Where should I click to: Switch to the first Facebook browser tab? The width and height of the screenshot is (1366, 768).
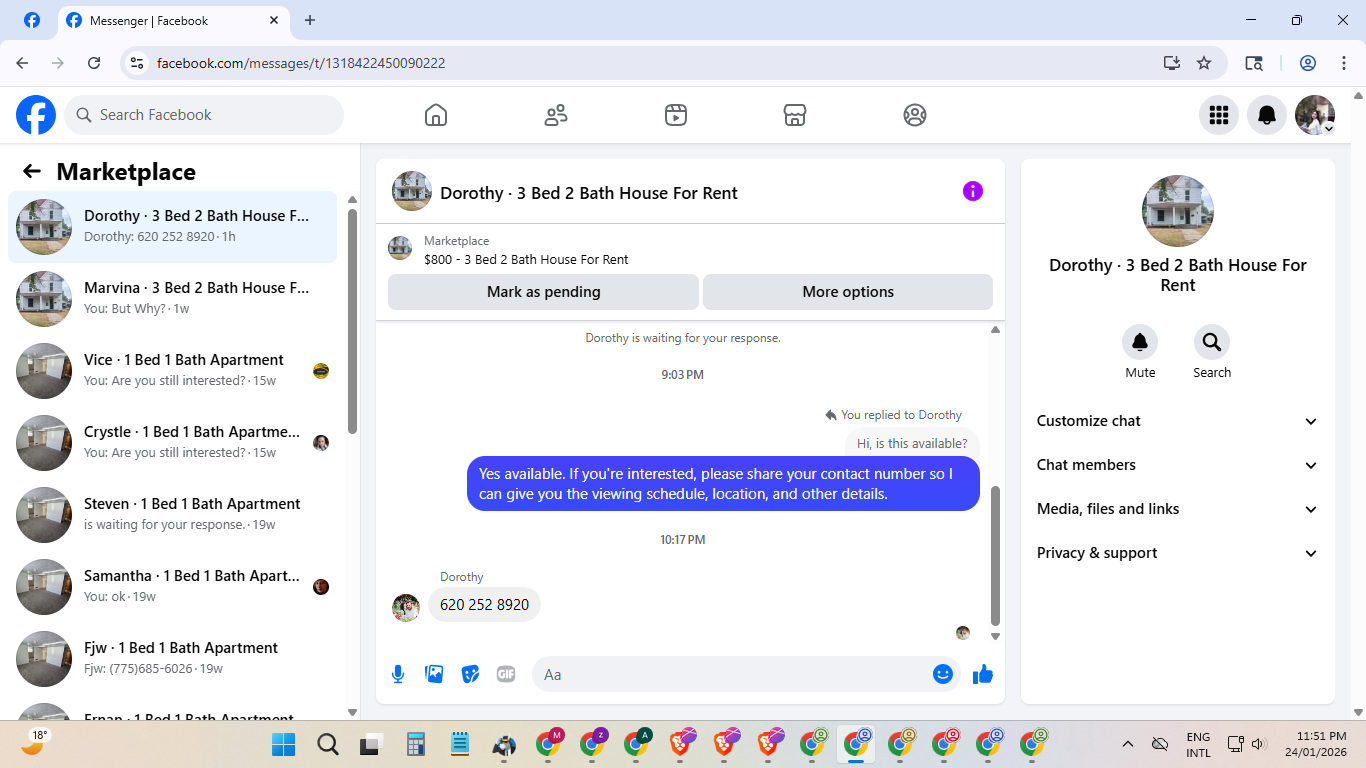click(x=32, y=20)
